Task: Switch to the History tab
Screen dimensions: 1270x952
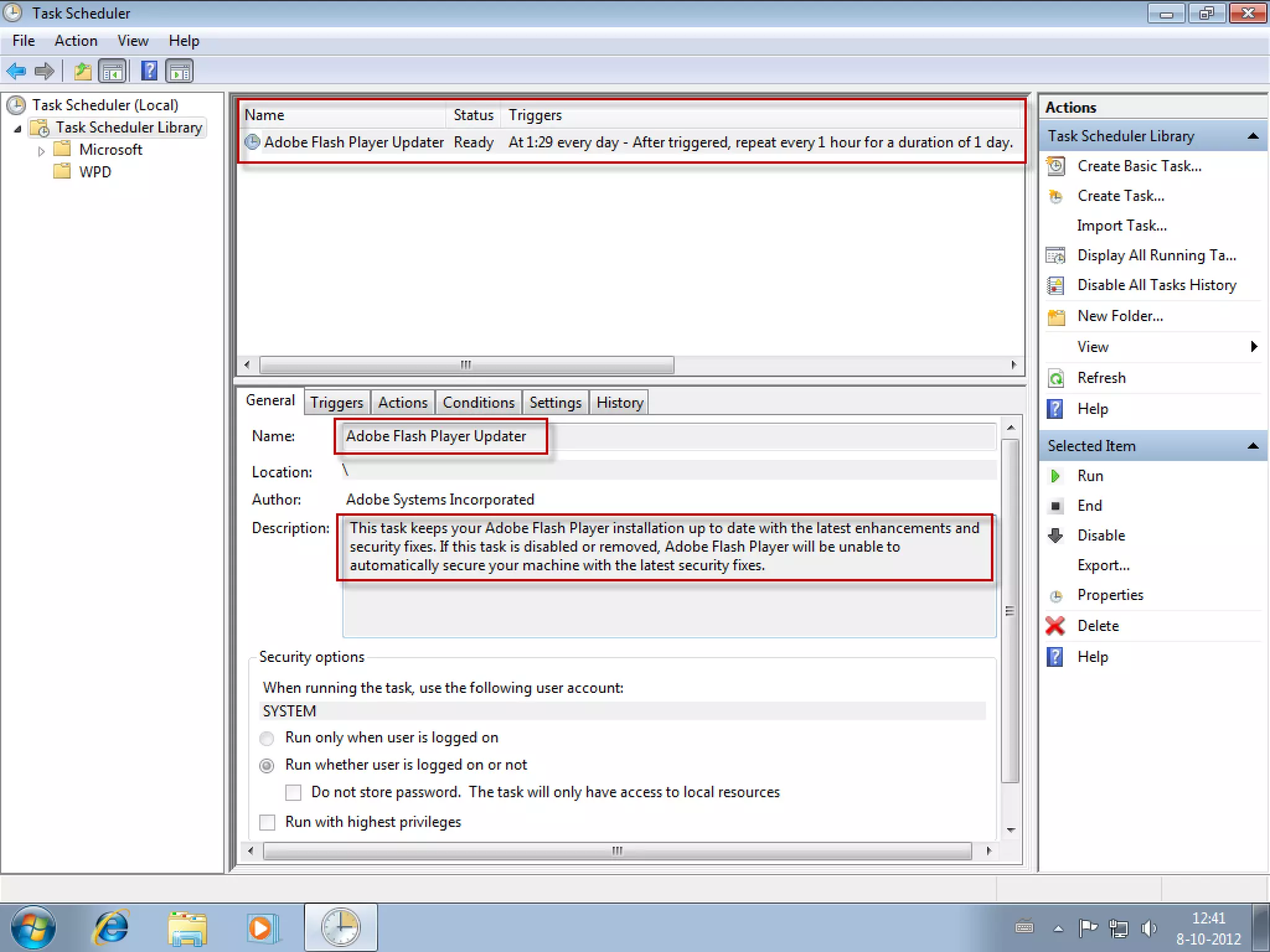Action: point(619,402)
